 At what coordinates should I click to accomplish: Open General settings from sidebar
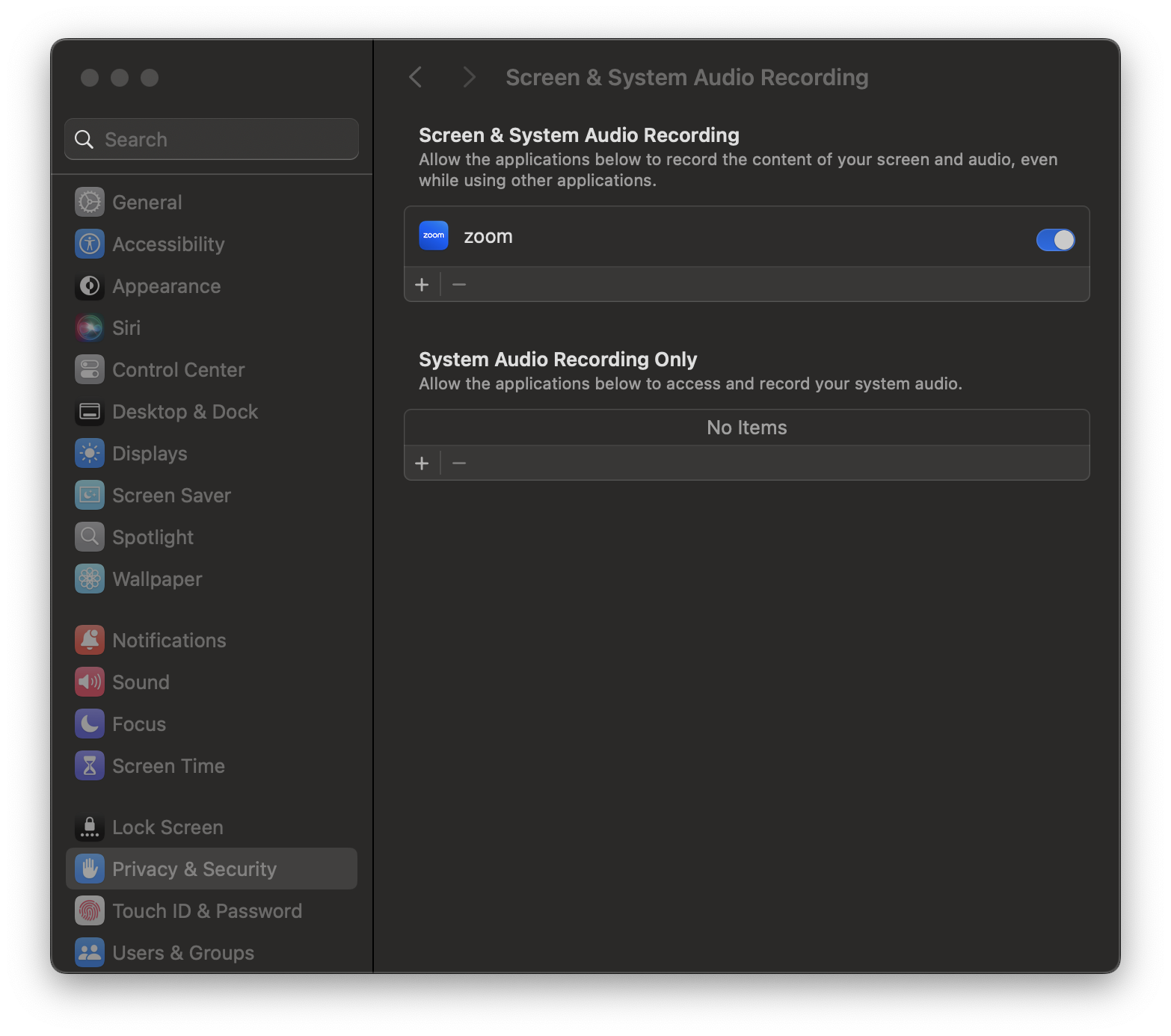(x=147, y=202)
